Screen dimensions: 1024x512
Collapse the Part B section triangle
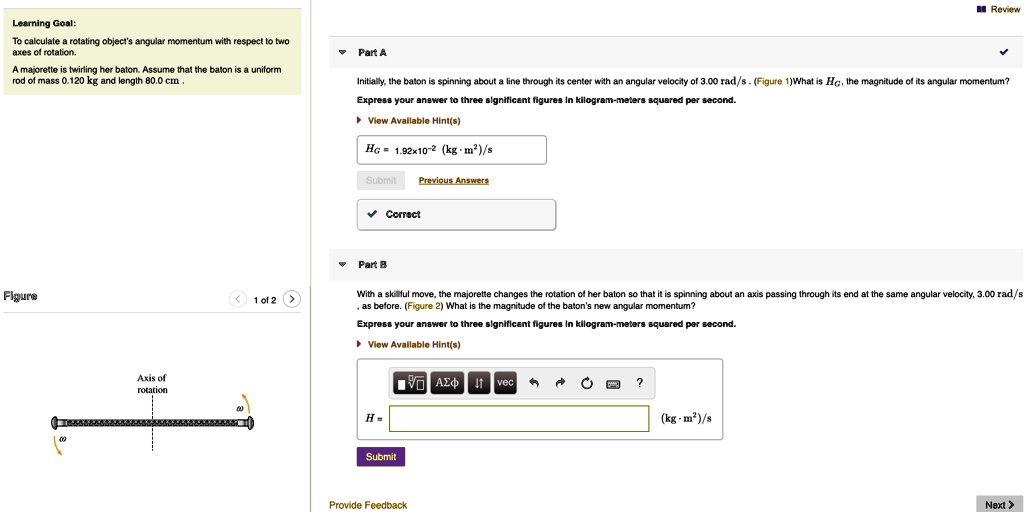[x=342, y=265]
